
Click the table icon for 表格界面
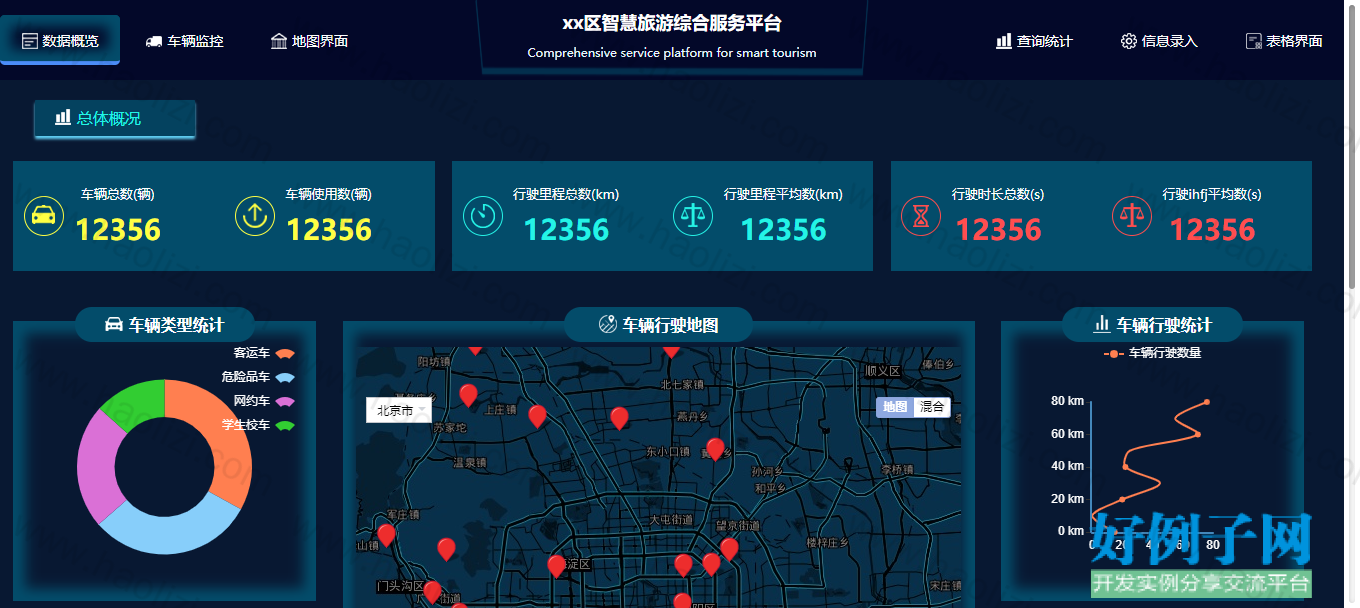pos(1254,41)
